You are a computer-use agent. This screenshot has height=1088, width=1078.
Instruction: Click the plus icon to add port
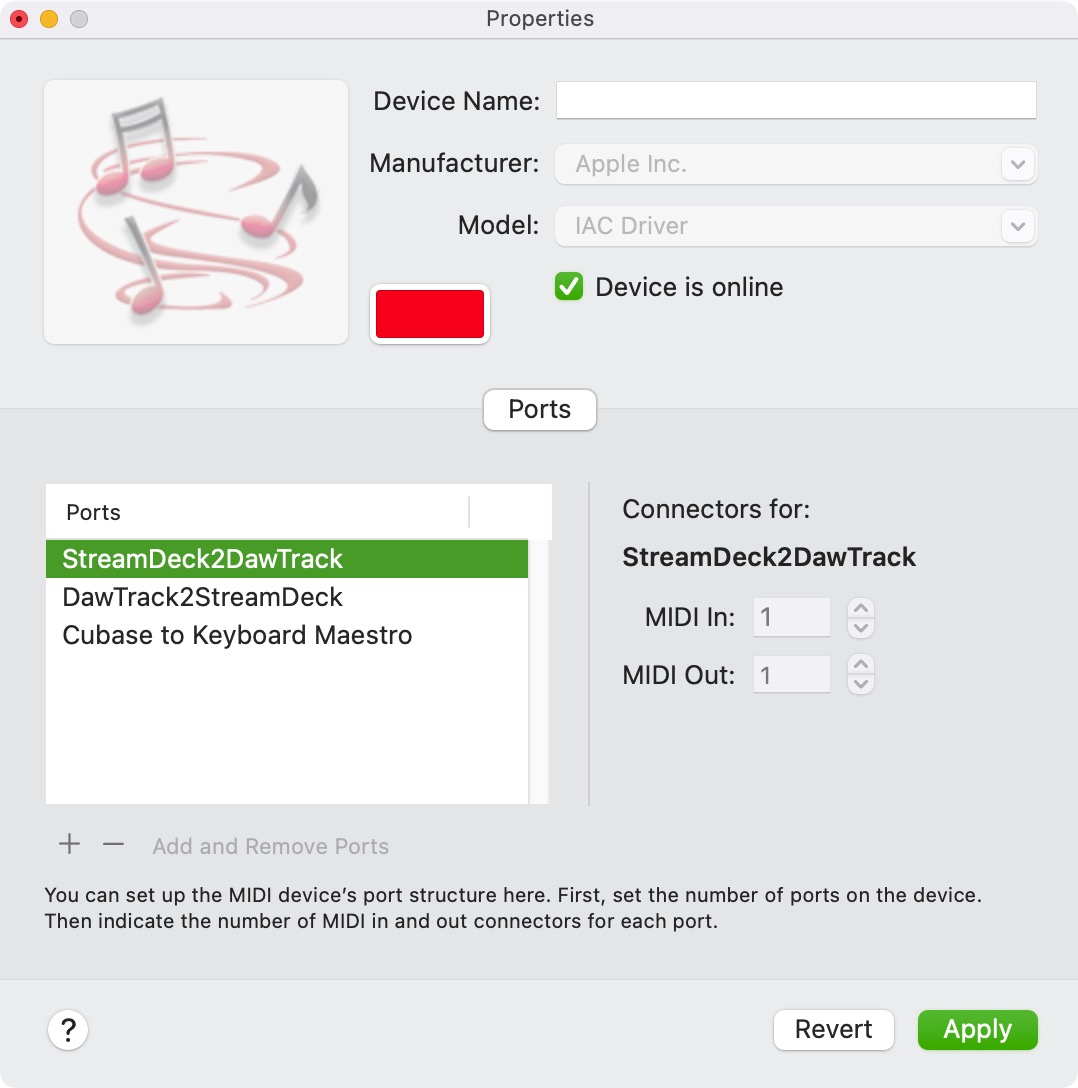[x=69, y=844]
